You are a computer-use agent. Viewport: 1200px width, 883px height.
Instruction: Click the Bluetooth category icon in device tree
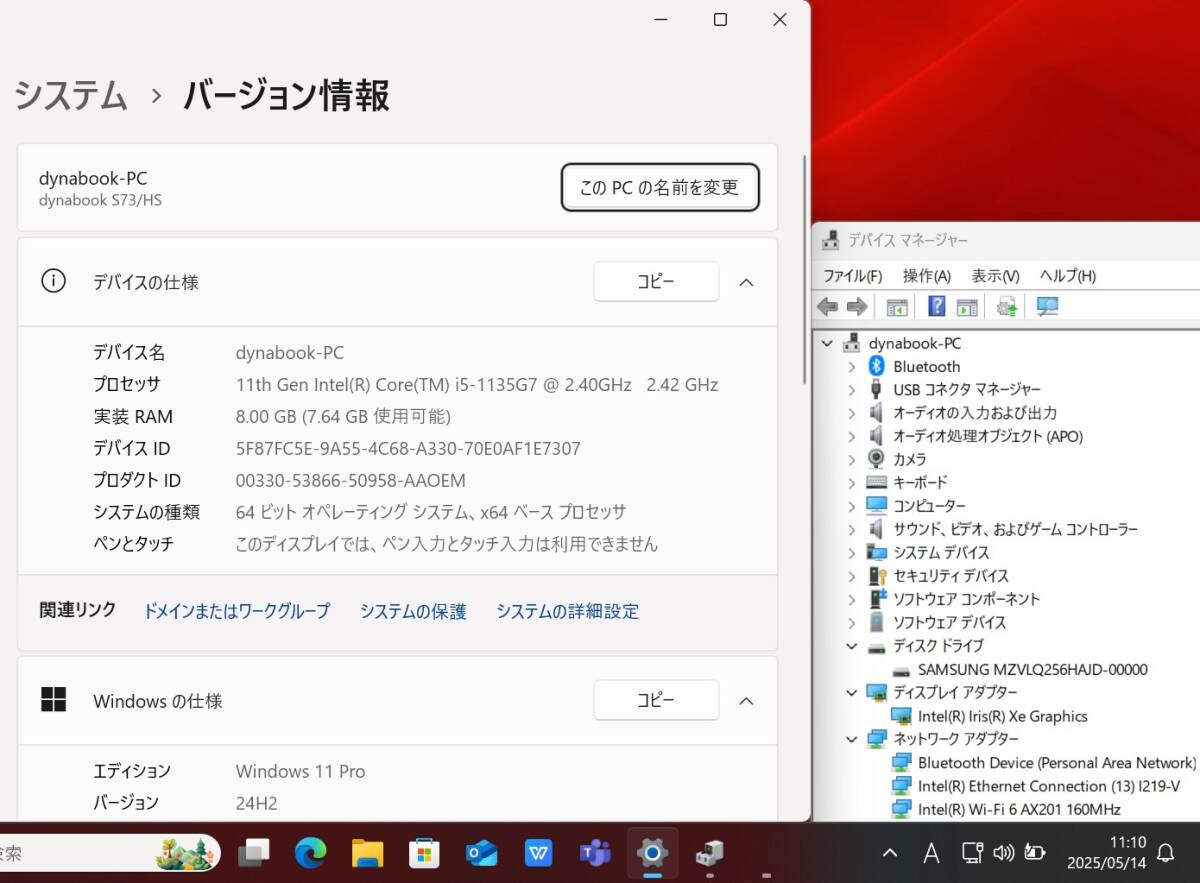click(x=877, y=366)
